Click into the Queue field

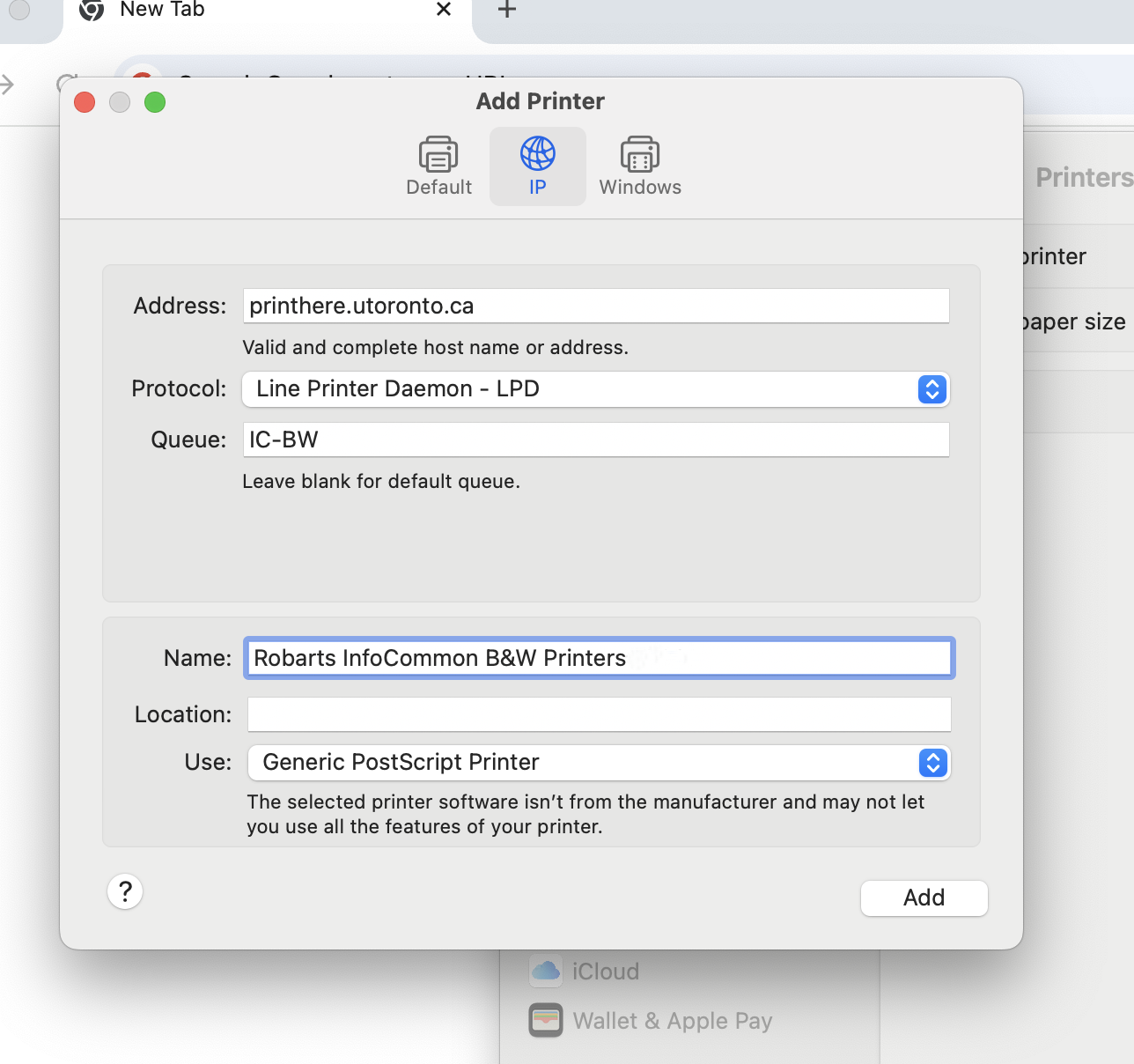(595, 440)
